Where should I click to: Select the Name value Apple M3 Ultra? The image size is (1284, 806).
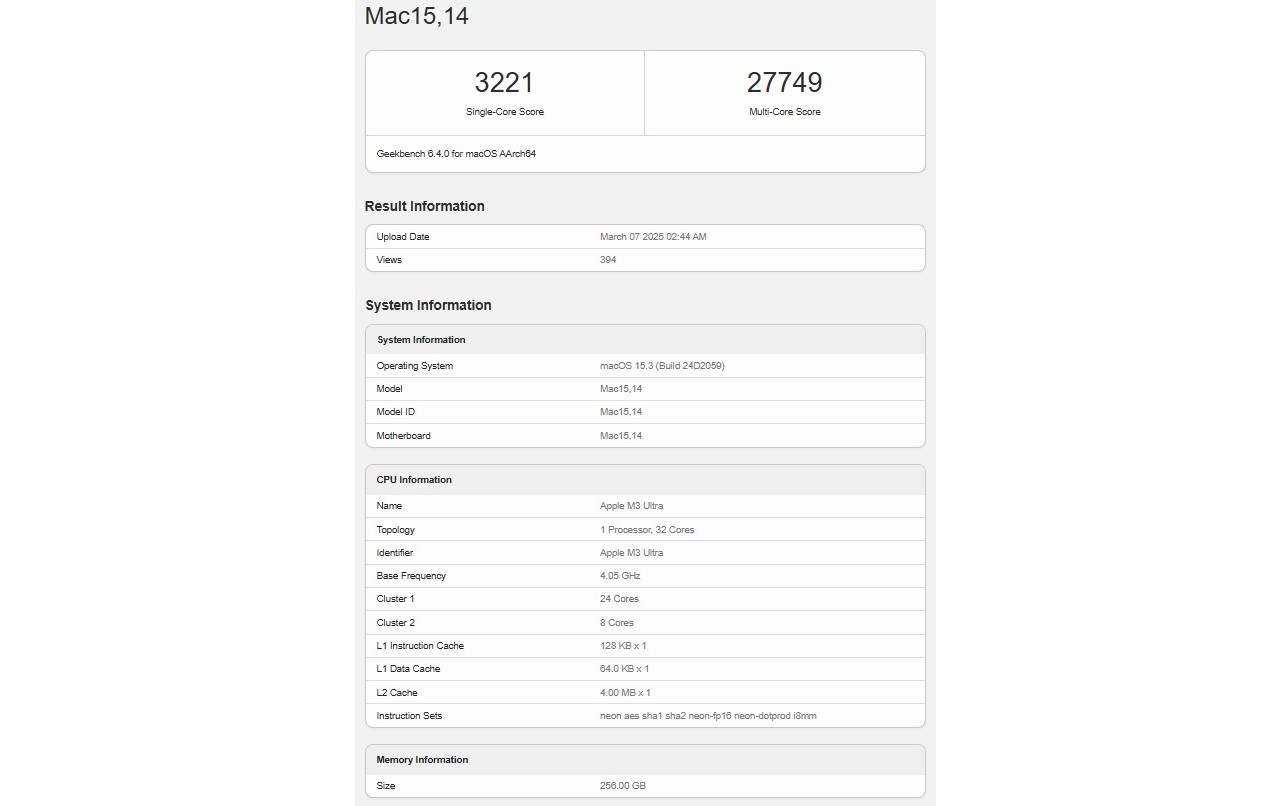click(x=631, y=506)
